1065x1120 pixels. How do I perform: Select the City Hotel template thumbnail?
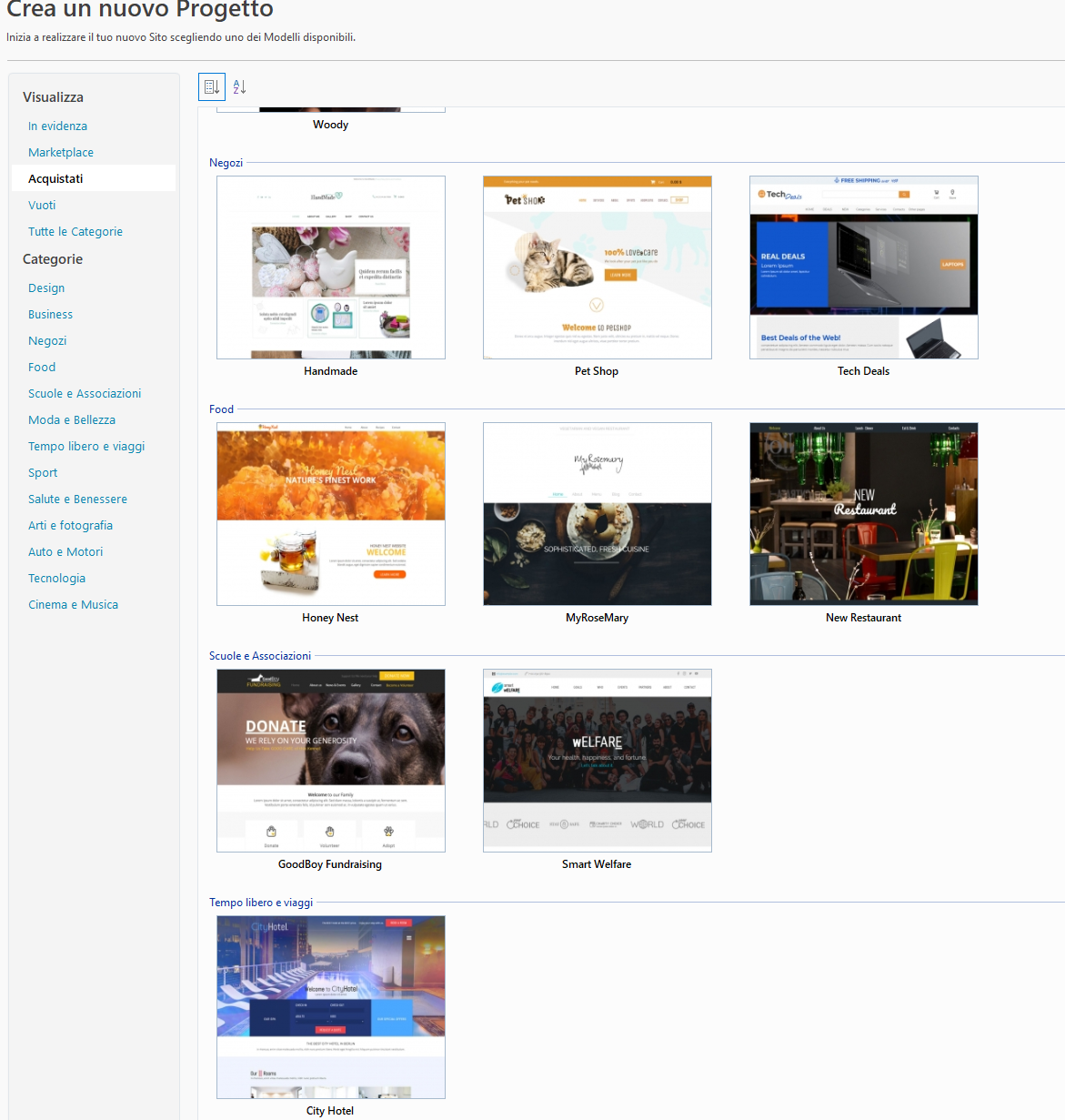click(x=331, y=1007)
